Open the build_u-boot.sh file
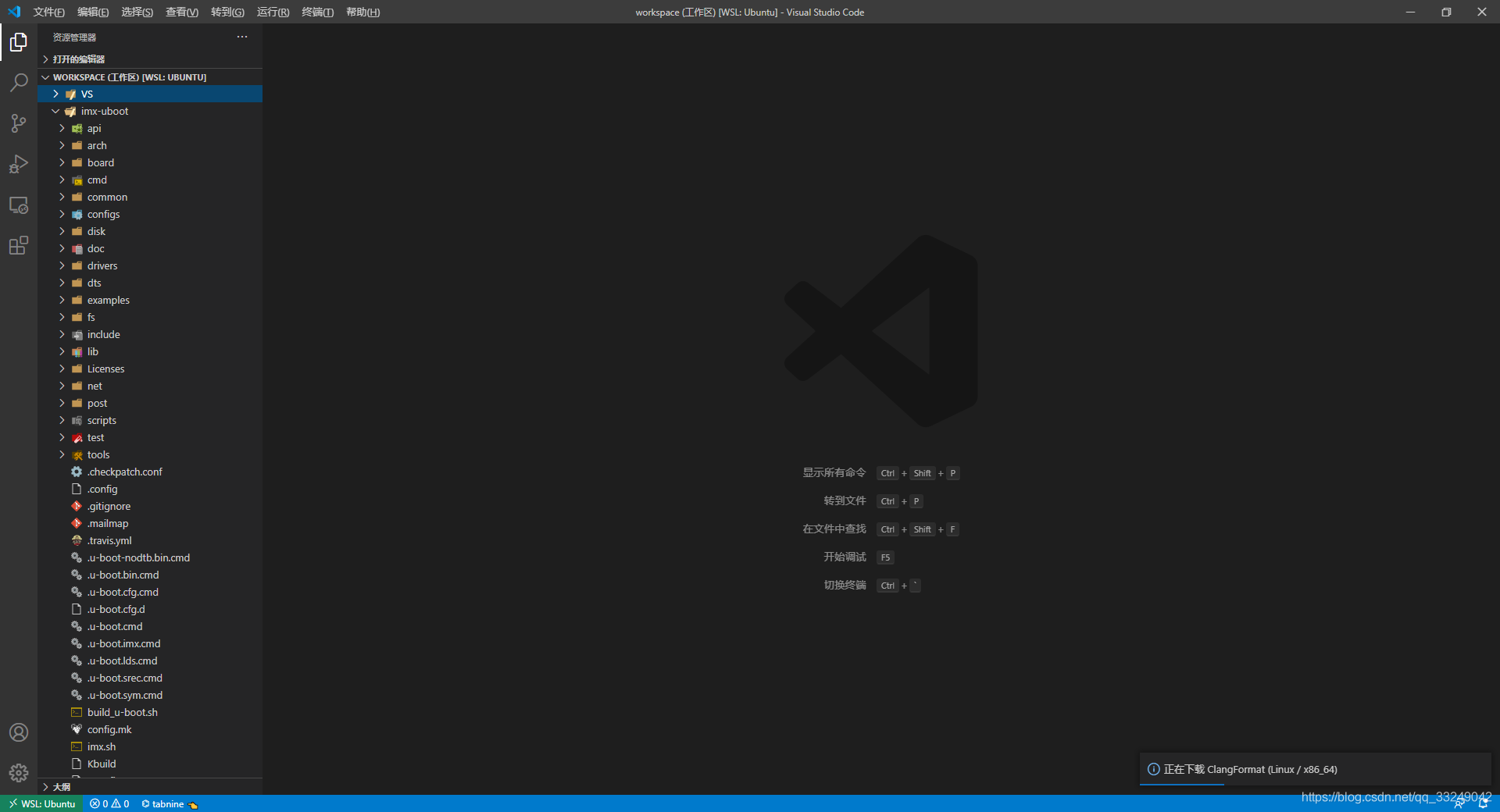This screenshot has height=812, width=1500. click(150, 712)
